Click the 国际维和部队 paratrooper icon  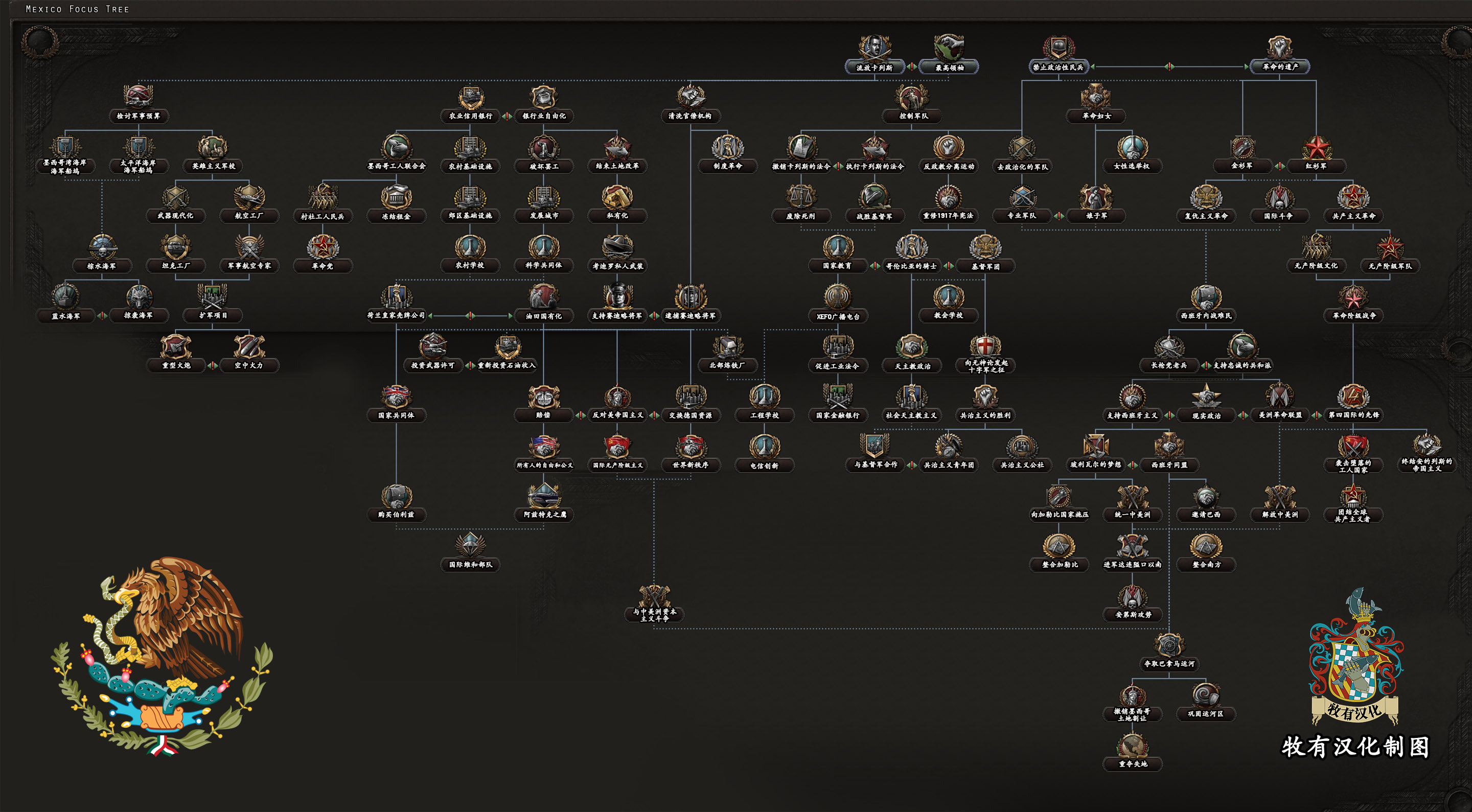pos(470,545)
